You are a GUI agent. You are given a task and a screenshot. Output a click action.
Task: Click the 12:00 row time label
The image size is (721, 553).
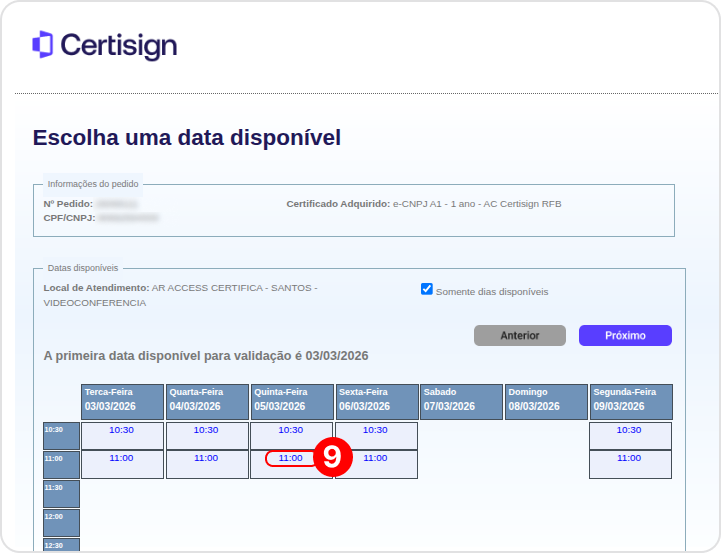pos(62,523)
